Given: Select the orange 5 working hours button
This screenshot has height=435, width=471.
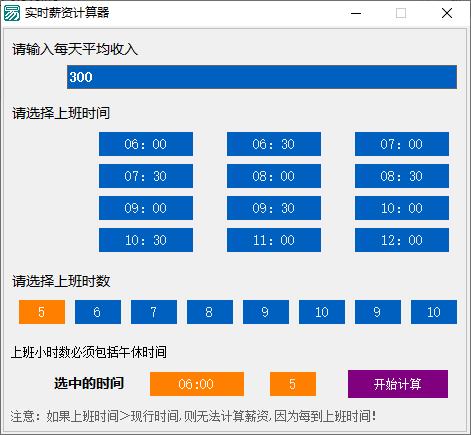Looking at the screenshot, I should tap(42, 312).
